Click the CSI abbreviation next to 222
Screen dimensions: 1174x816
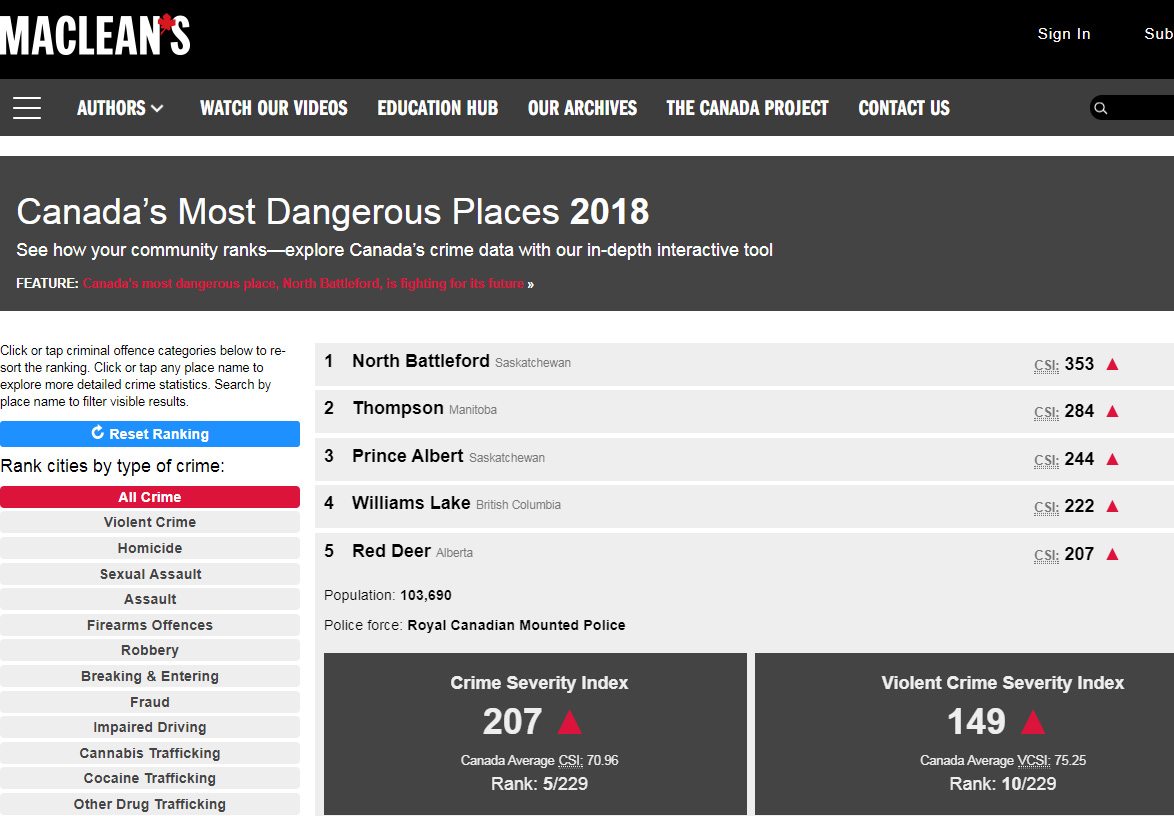point(1046,508)
